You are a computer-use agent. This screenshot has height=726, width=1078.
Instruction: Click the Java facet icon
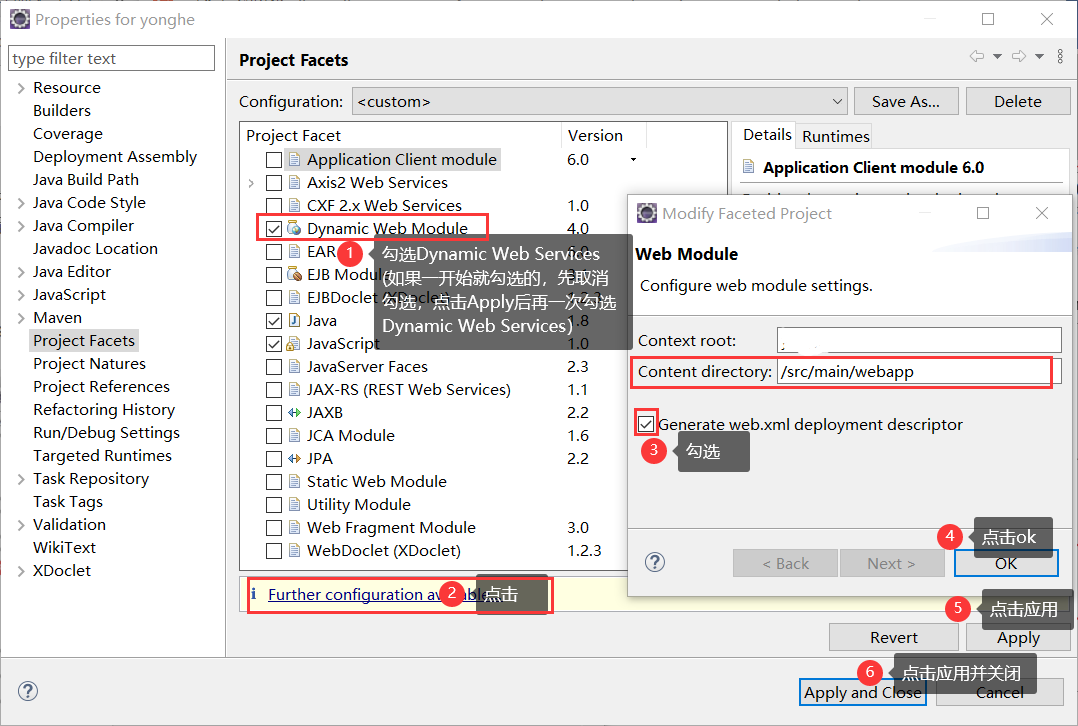295,320
